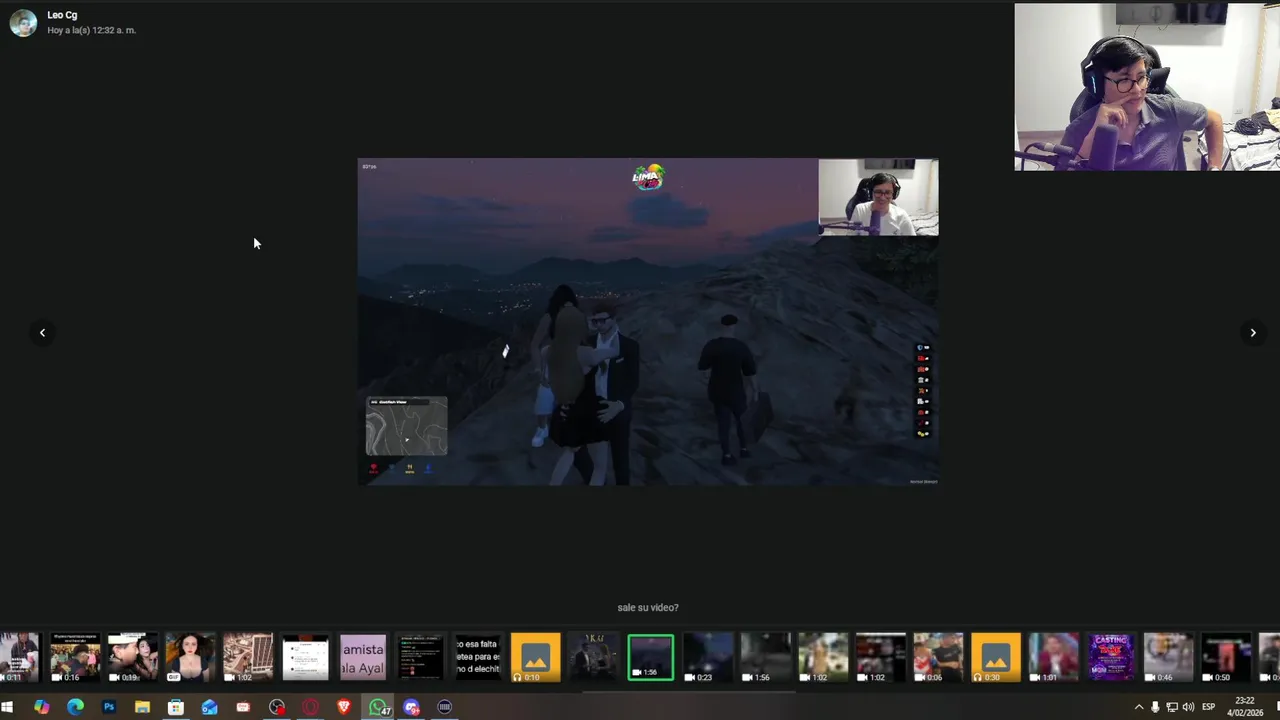Image resolution: width=1280 pixels, height=720 pixels.
Task: Open Discord from the taskbar
Action: tap(411, 707)
